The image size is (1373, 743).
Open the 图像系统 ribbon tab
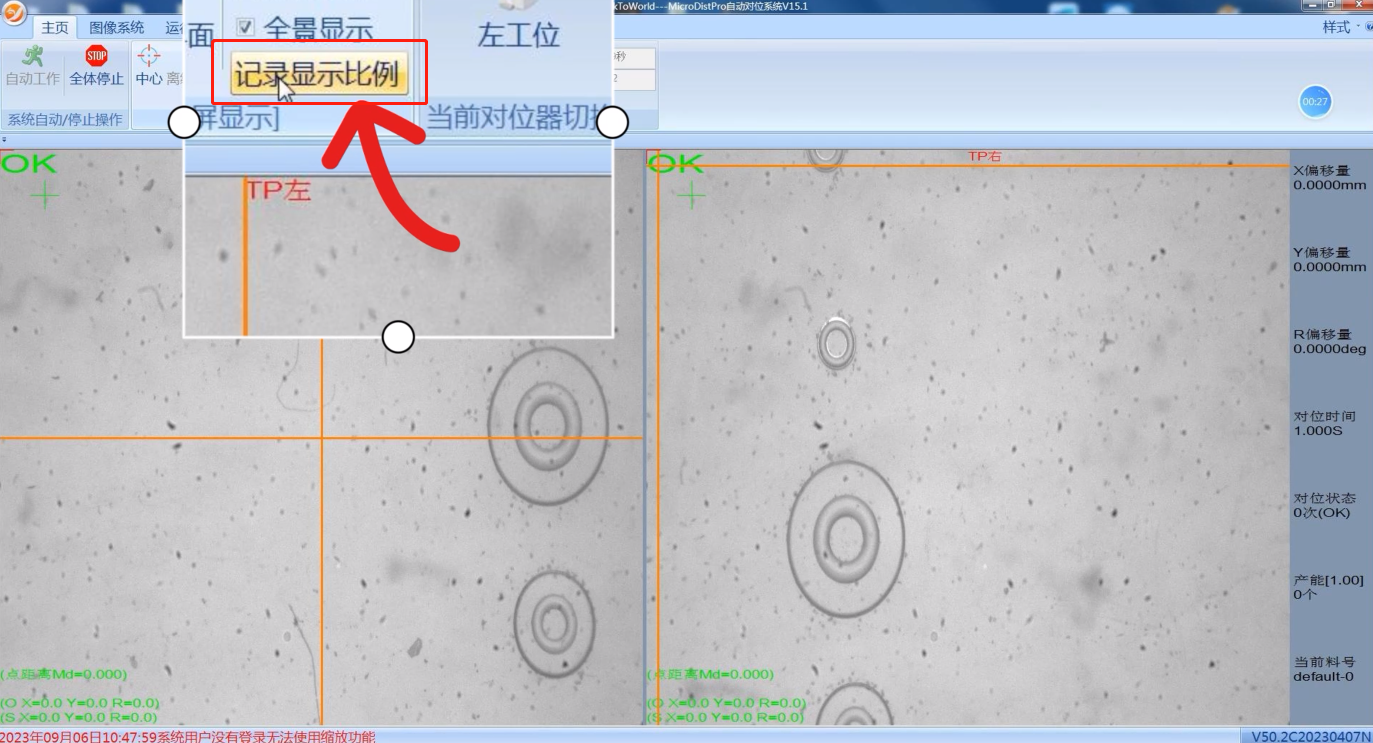116,28
